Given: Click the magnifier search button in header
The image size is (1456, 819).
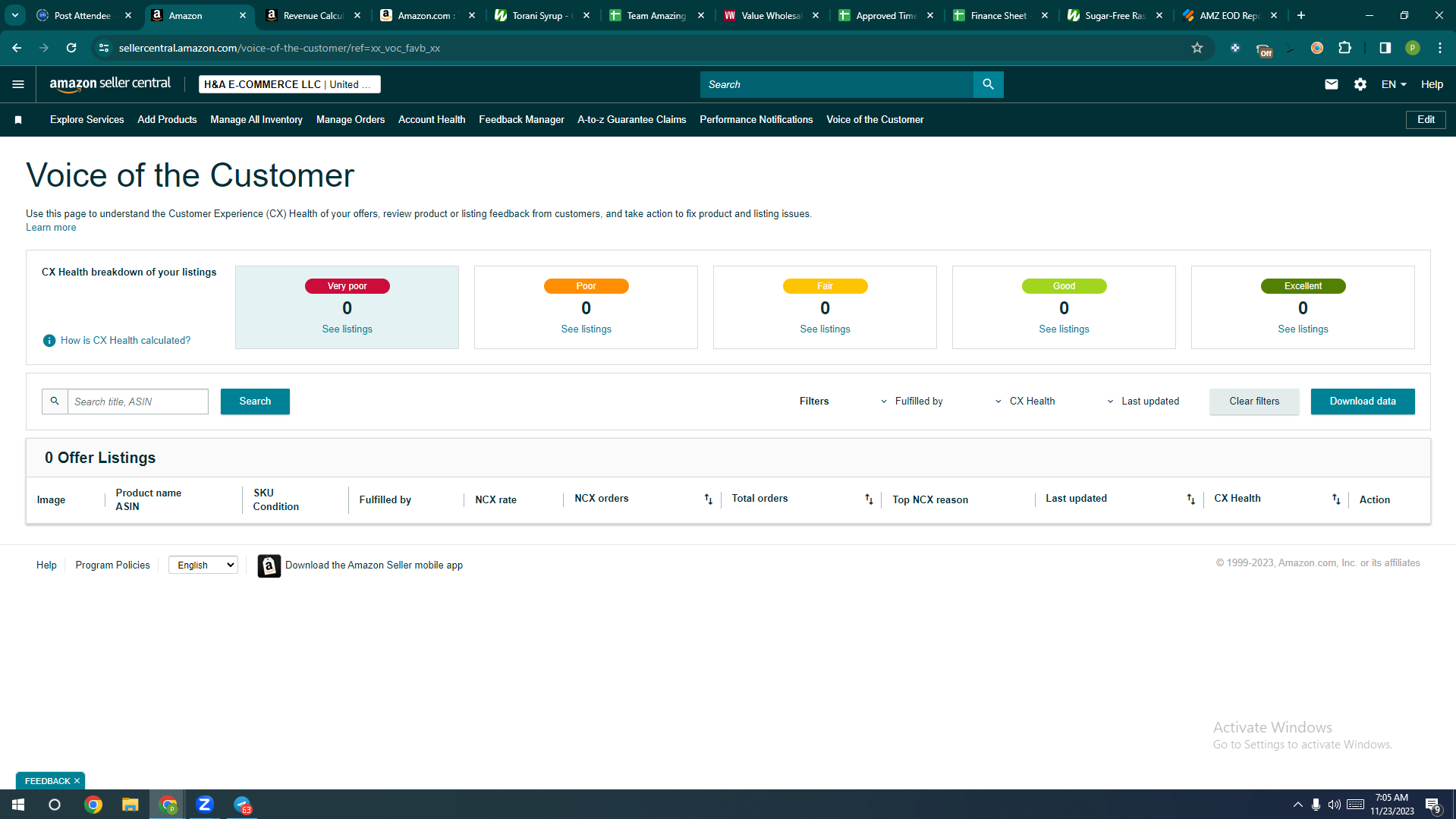Looking at the screenshot, I should tap(988, 84).
